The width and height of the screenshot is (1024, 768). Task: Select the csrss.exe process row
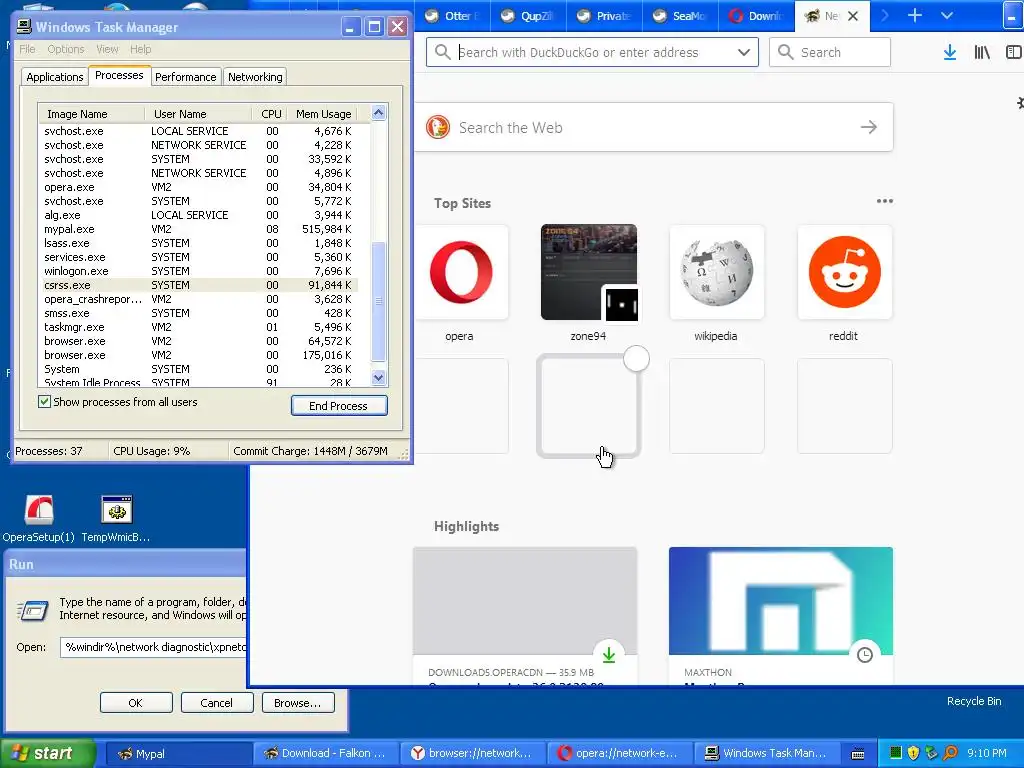click(x=199, y=285)
